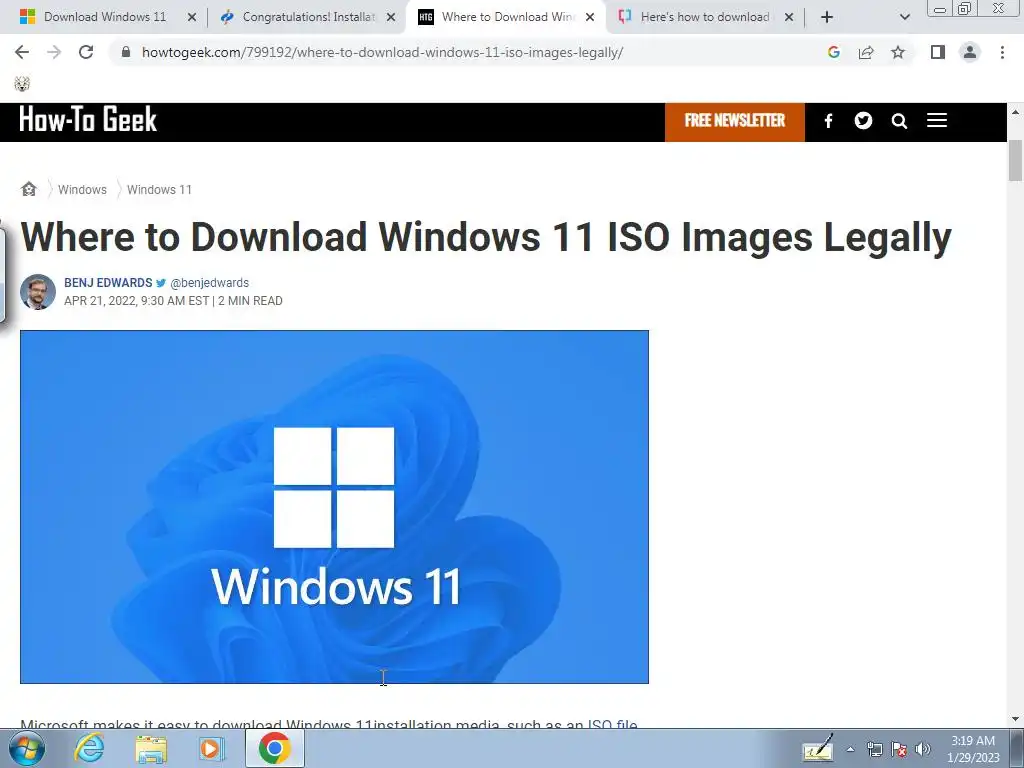Open the Chrome side panel icon

938,52
